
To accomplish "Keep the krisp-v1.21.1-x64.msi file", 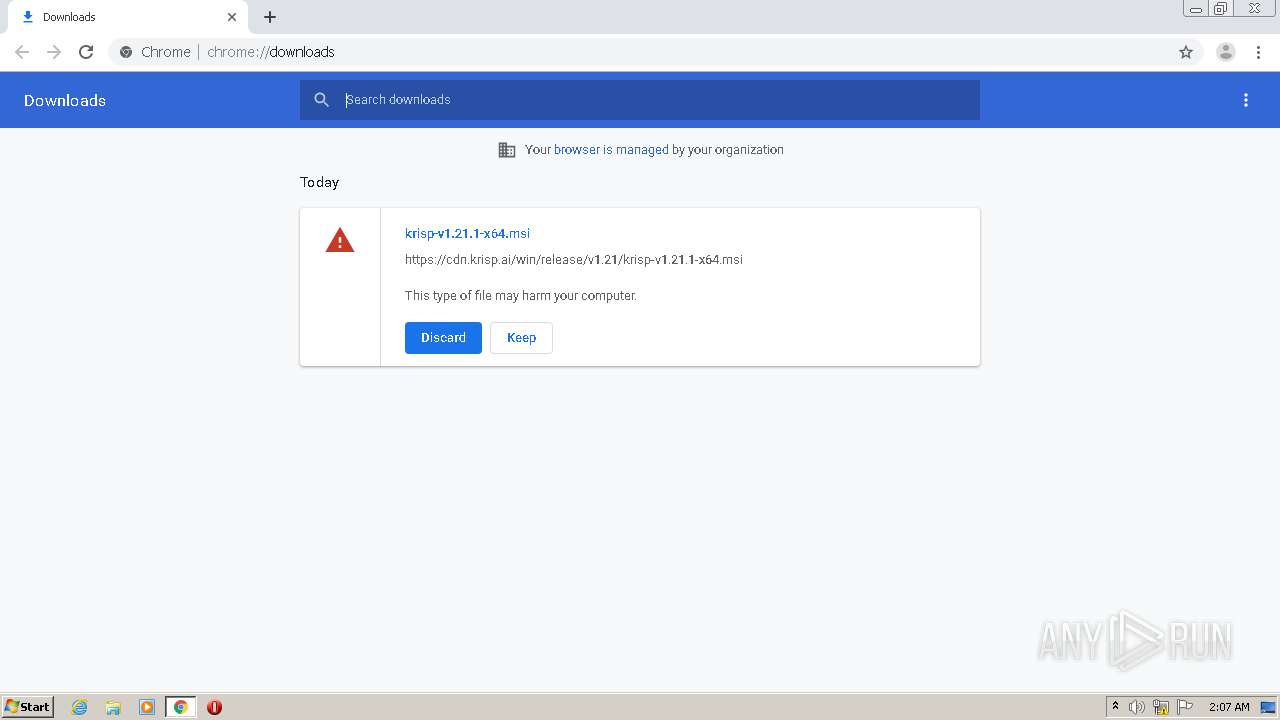I will pos(521,338).
